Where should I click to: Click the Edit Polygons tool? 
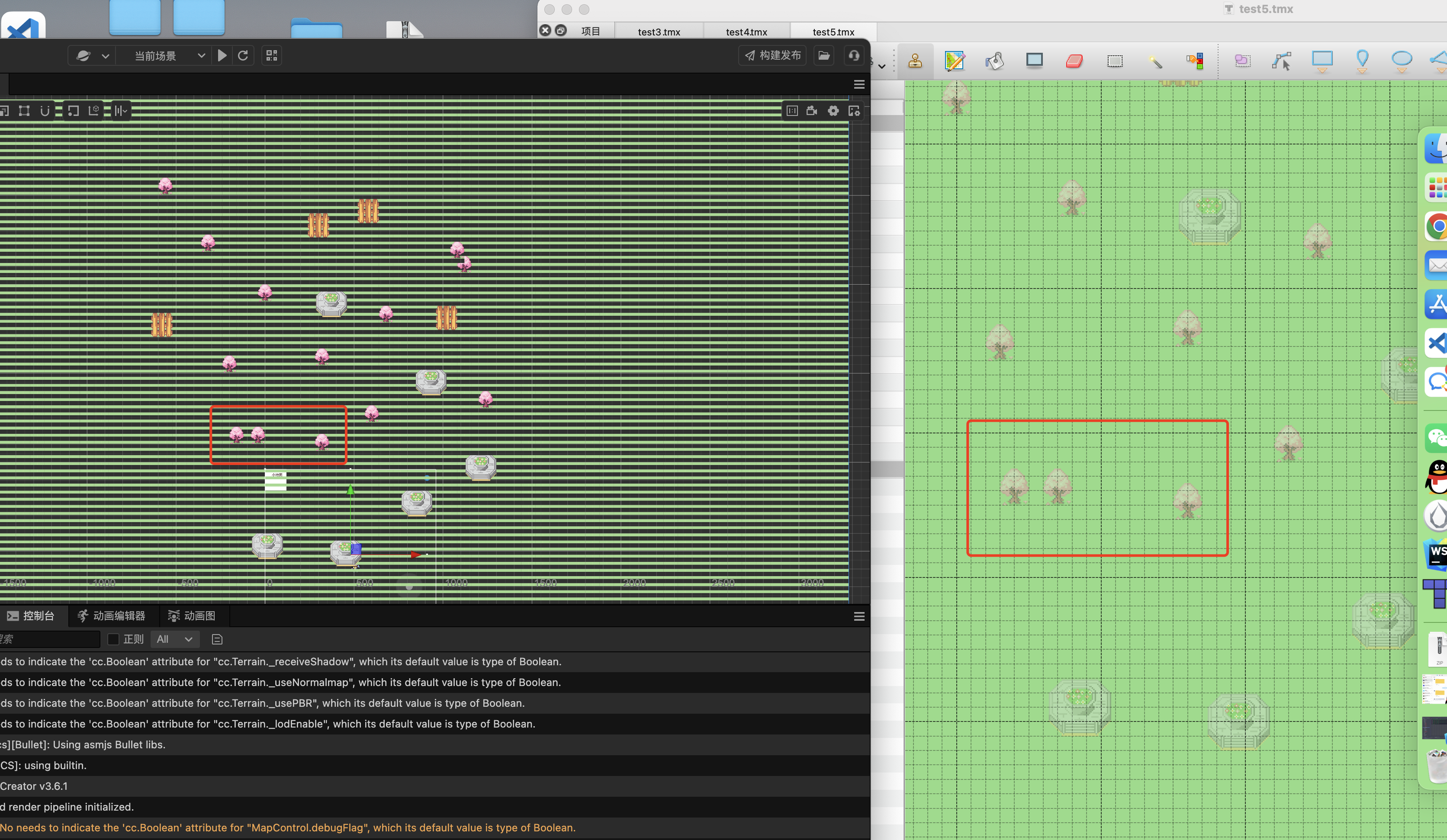click(1282, 60)
